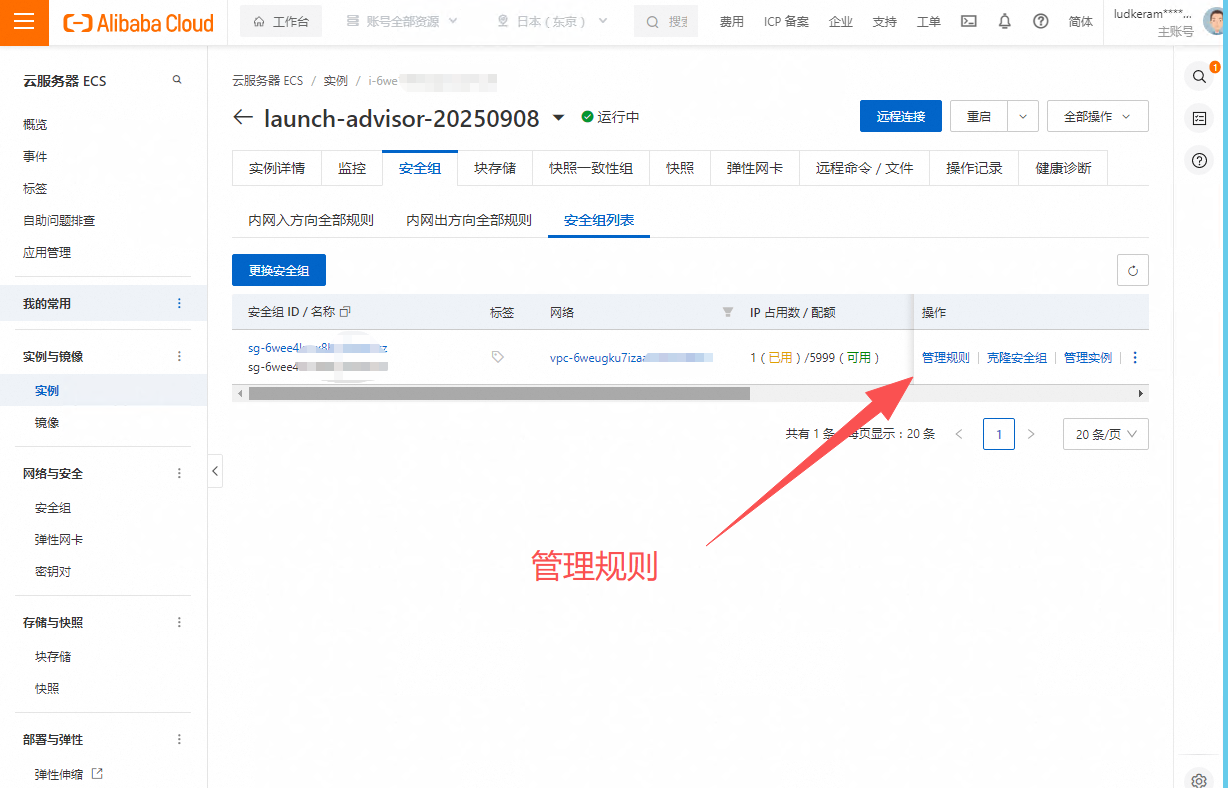Screen dimensions: 1228x788
Task: Refresh the security group list
Action: click(x=1132, y=270)
